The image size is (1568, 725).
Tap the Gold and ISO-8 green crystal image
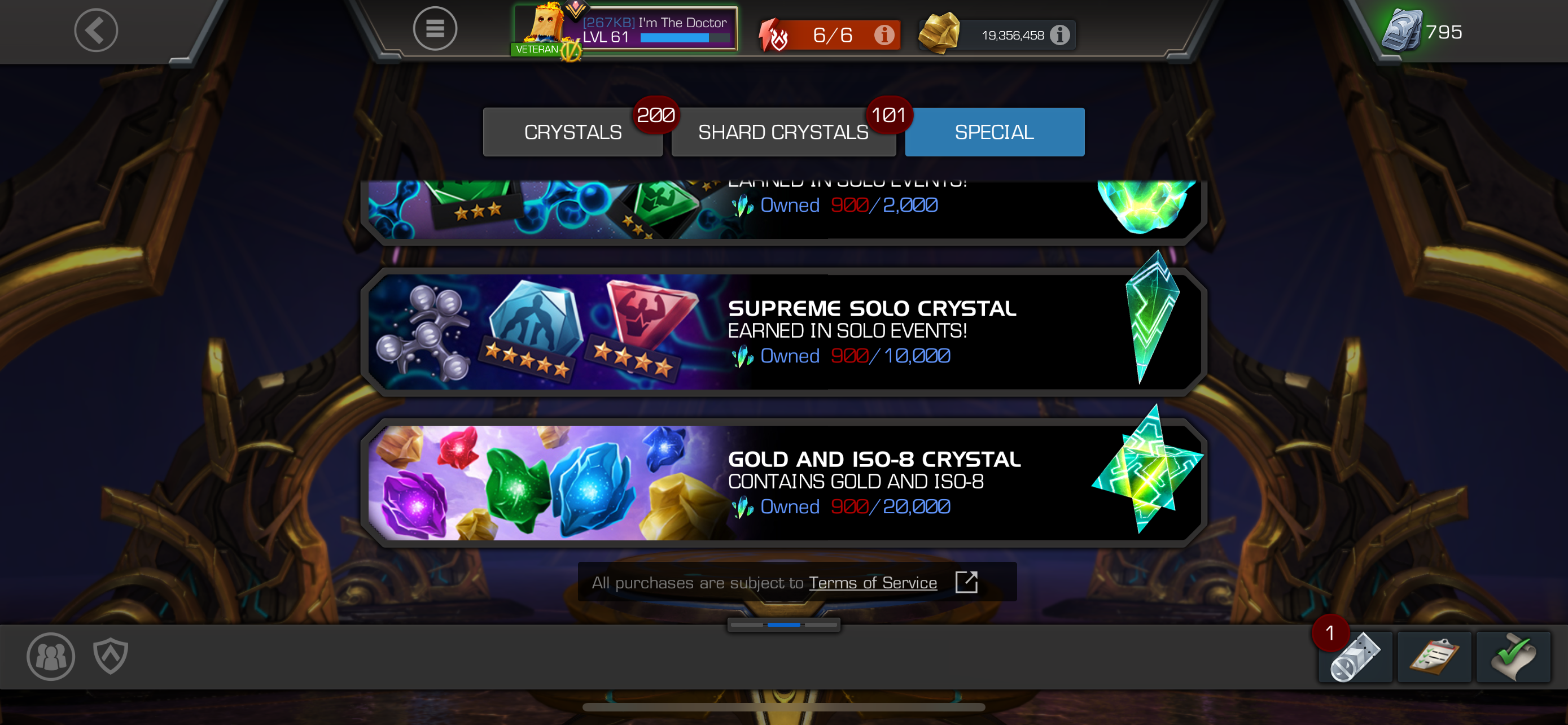coord(1147,469)
